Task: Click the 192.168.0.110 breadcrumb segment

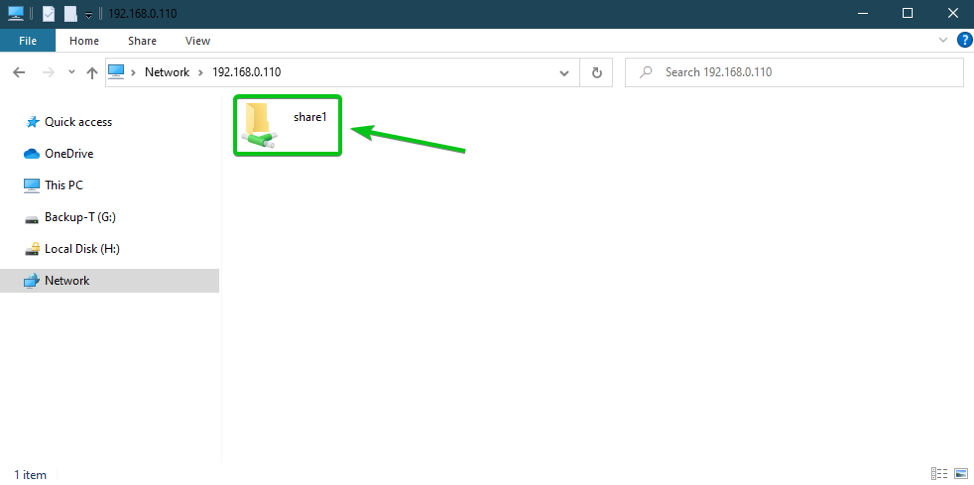Action: coord(247,72)
